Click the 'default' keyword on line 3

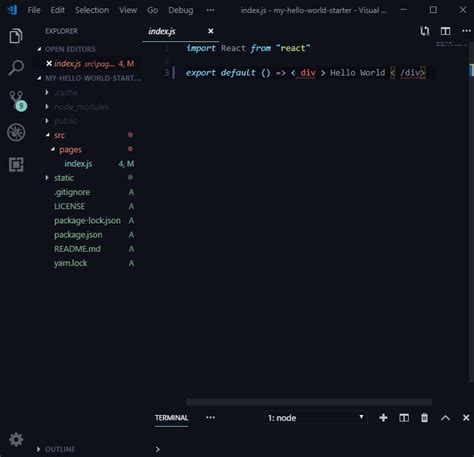coord(238,73)
